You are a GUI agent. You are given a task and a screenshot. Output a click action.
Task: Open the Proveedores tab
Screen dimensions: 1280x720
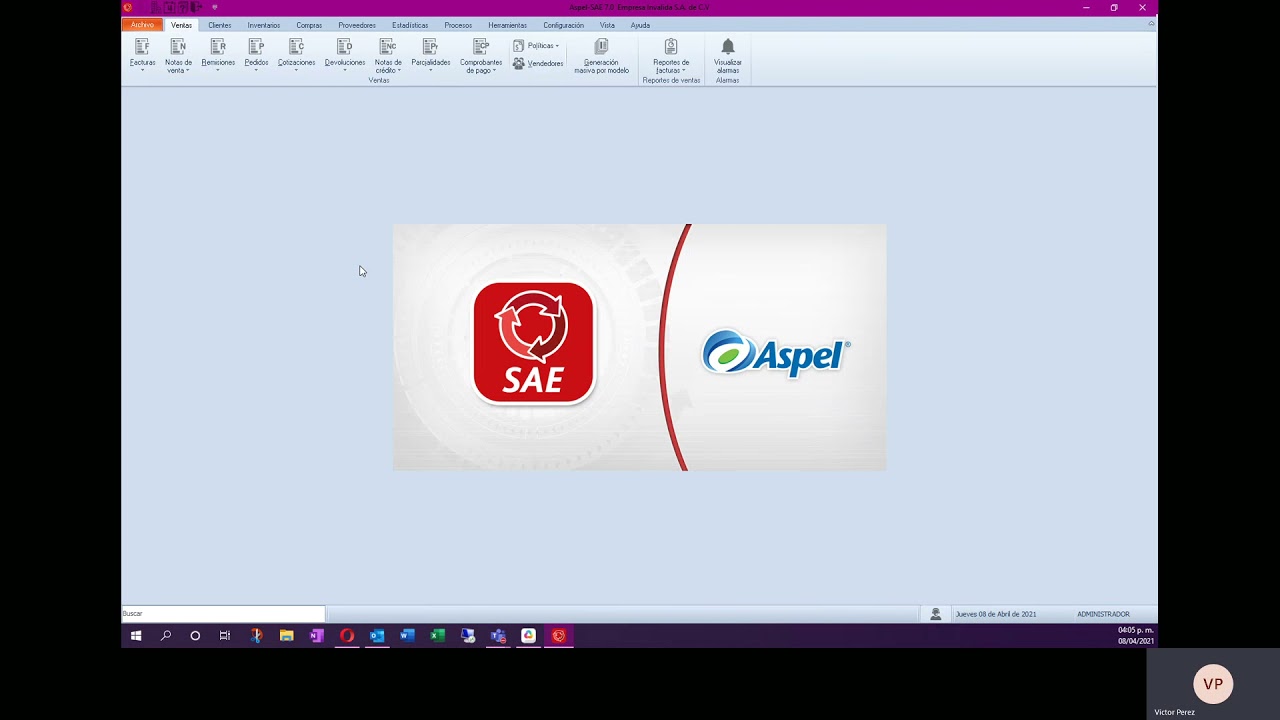[357, 25]
